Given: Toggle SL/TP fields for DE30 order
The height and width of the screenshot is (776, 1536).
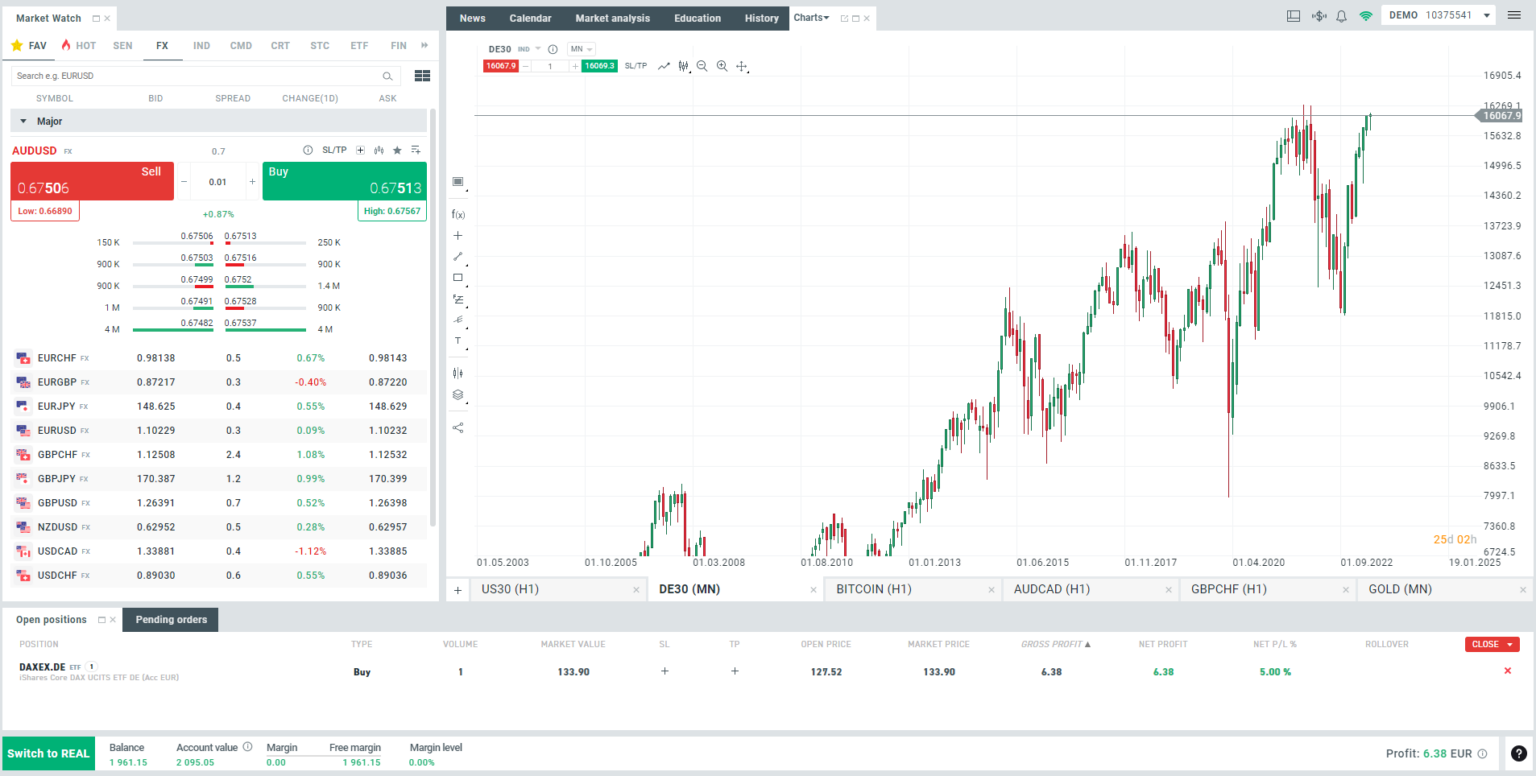Looking at the screenshot, I should [x=635, y=66].
